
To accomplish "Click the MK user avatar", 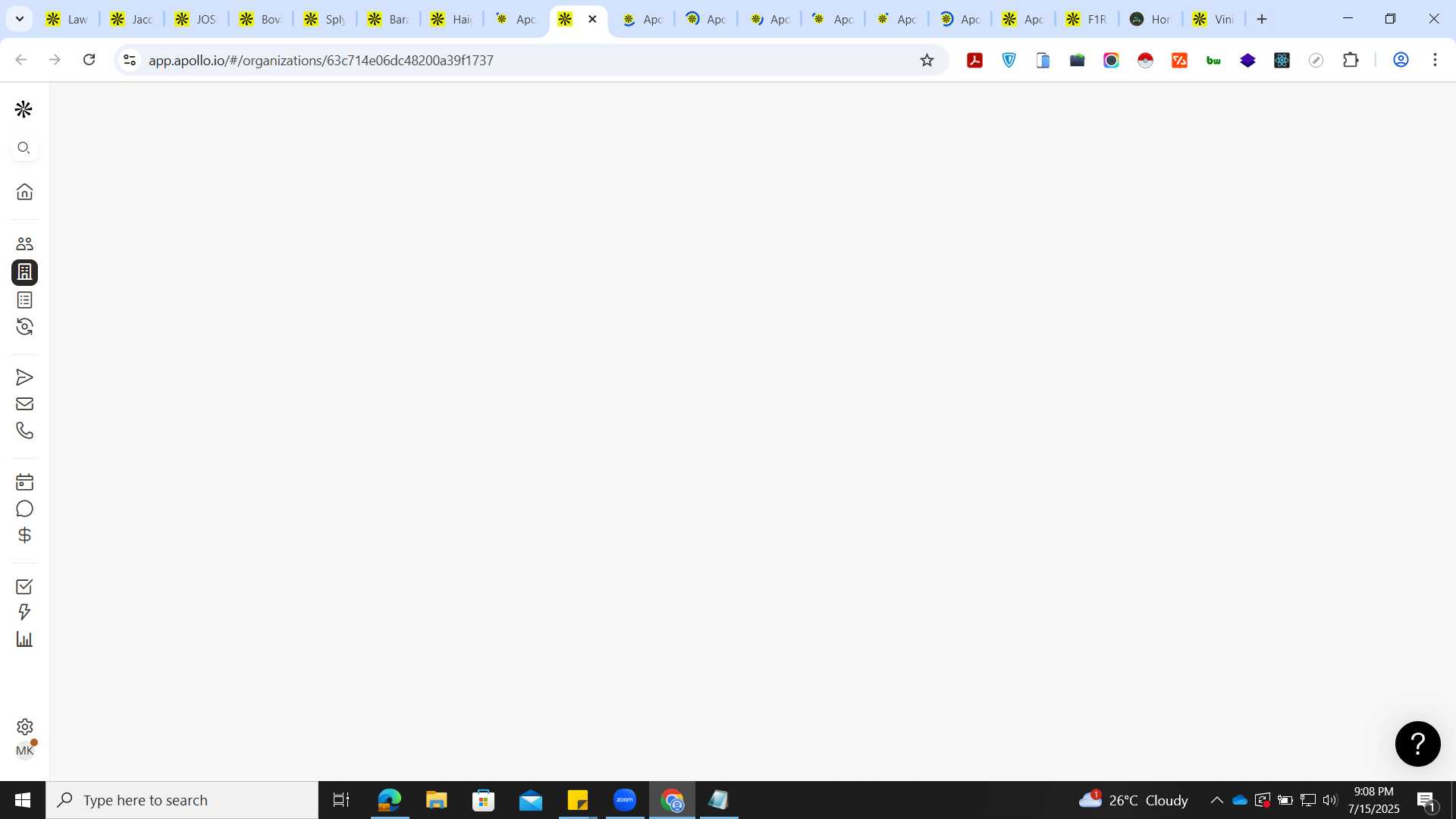I will click(x=24, y=751).
